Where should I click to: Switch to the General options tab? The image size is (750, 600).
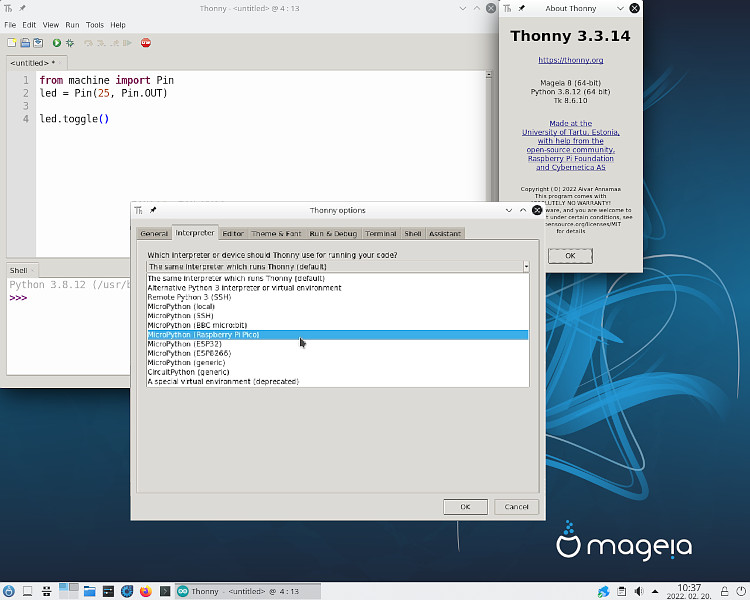(154, 233)
